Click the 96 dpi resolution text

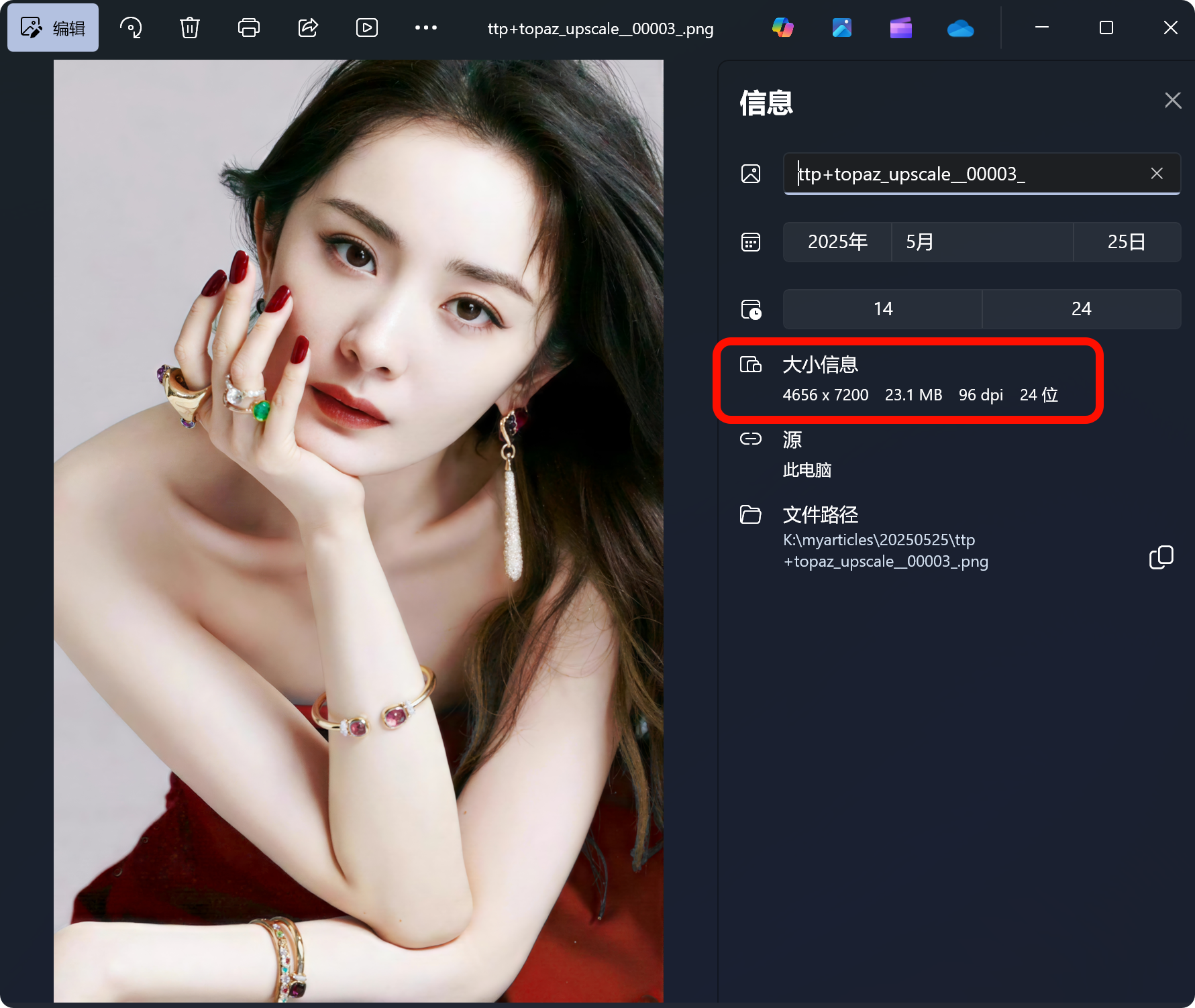click(981, 395)
